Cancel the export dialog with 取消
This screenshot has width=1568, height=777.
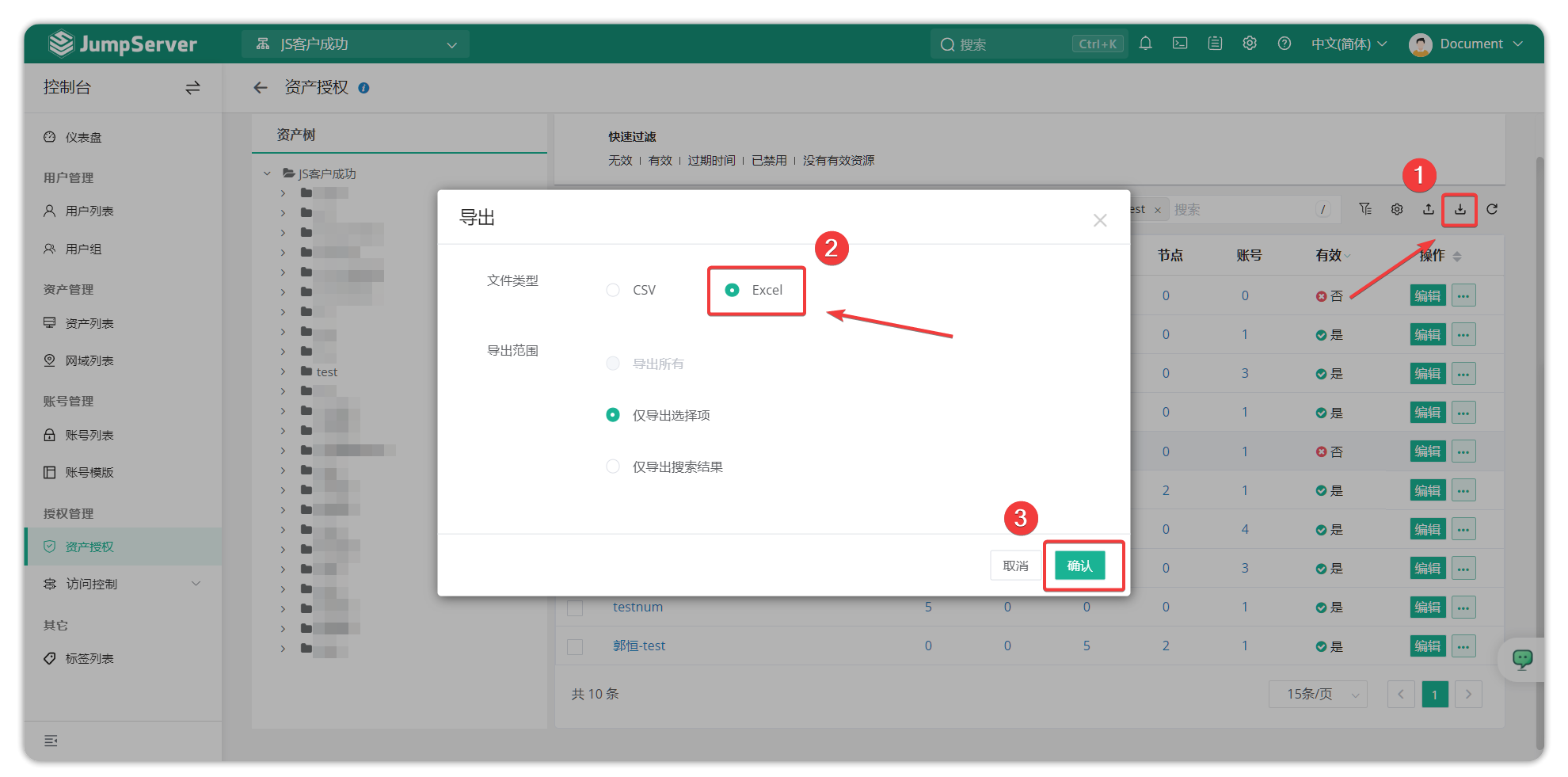pos(1015,566)
